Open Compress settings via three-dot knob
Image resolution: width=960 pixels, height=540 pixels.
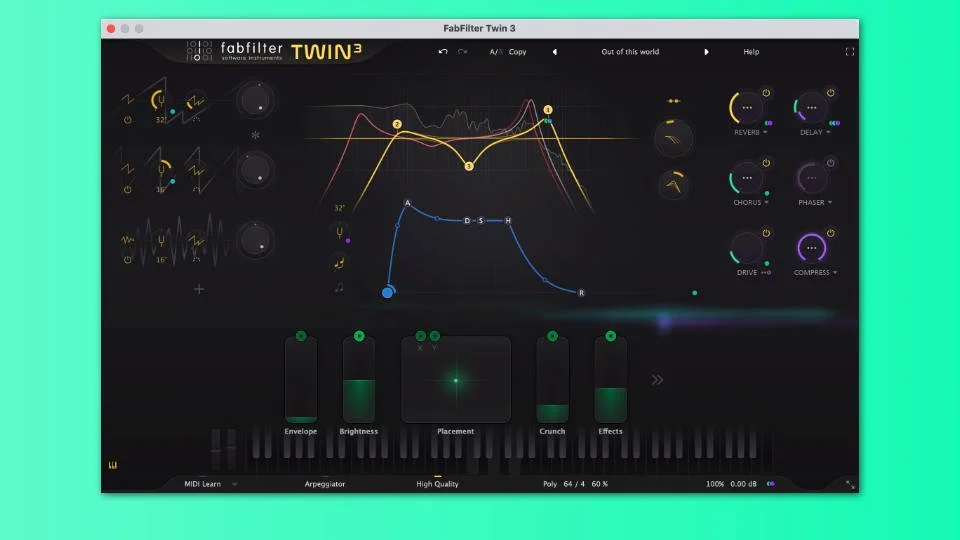point(812,248)
